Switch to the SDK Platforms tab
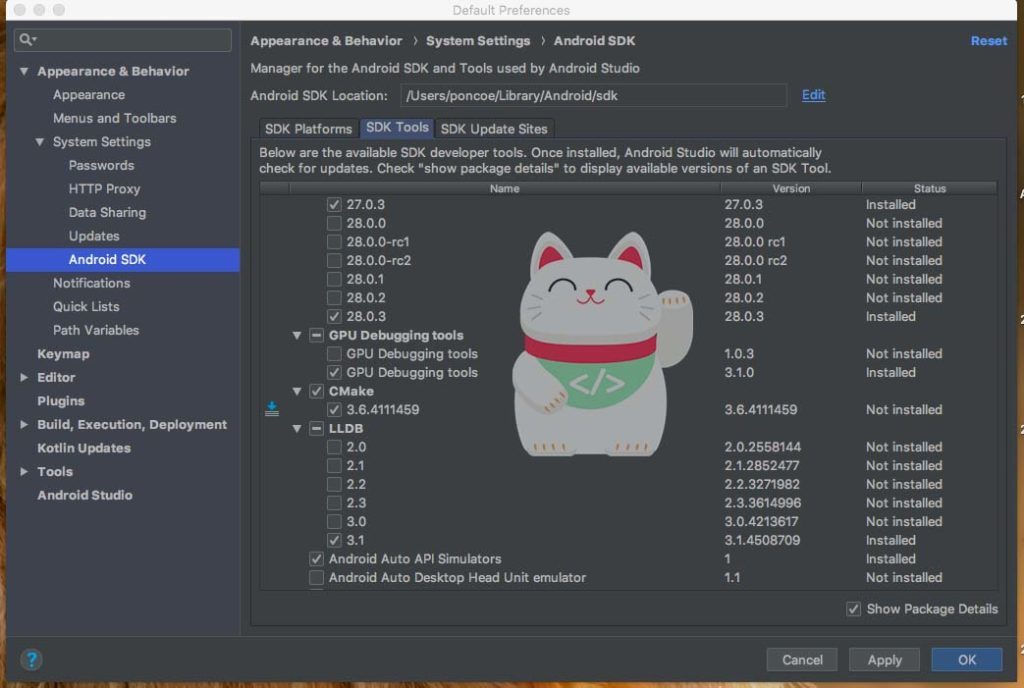 pyautogui.click(x=308, y=129)
